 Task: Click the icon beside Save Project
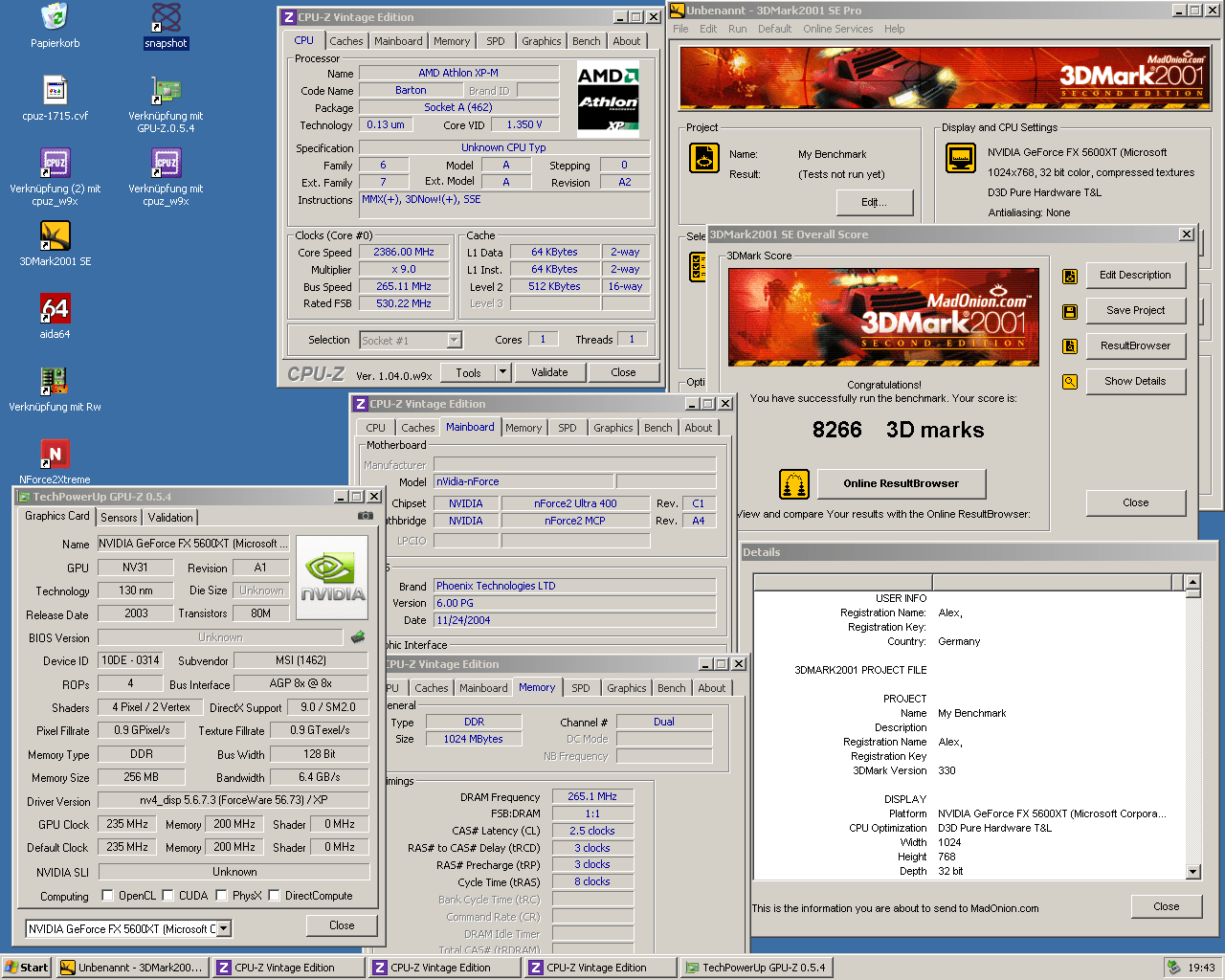[x=1070, y=311]
